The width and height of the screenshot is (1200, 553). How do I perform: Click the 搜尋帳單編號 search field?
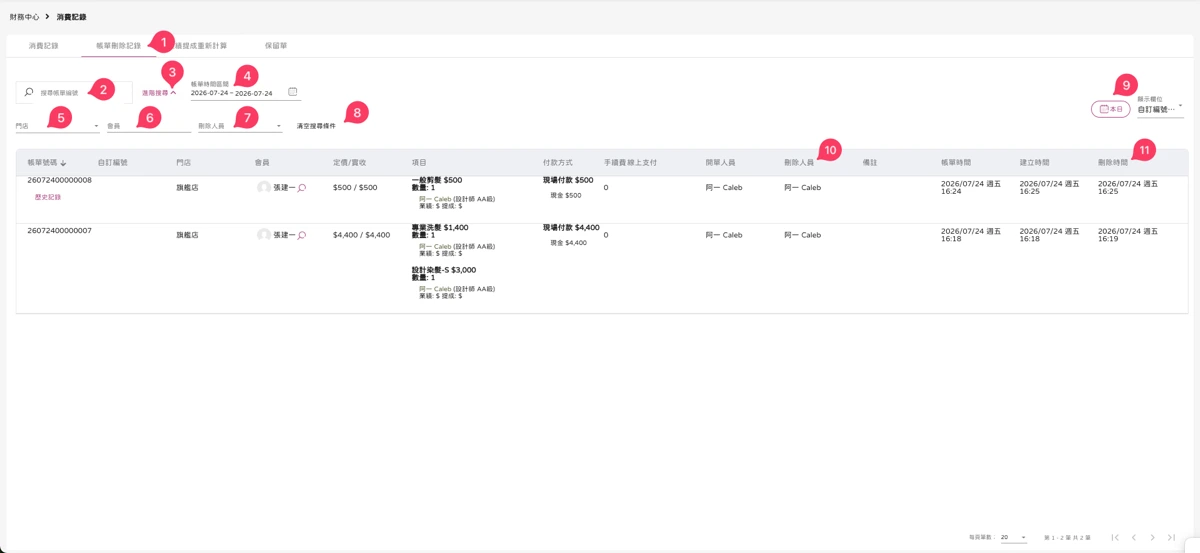74,92
